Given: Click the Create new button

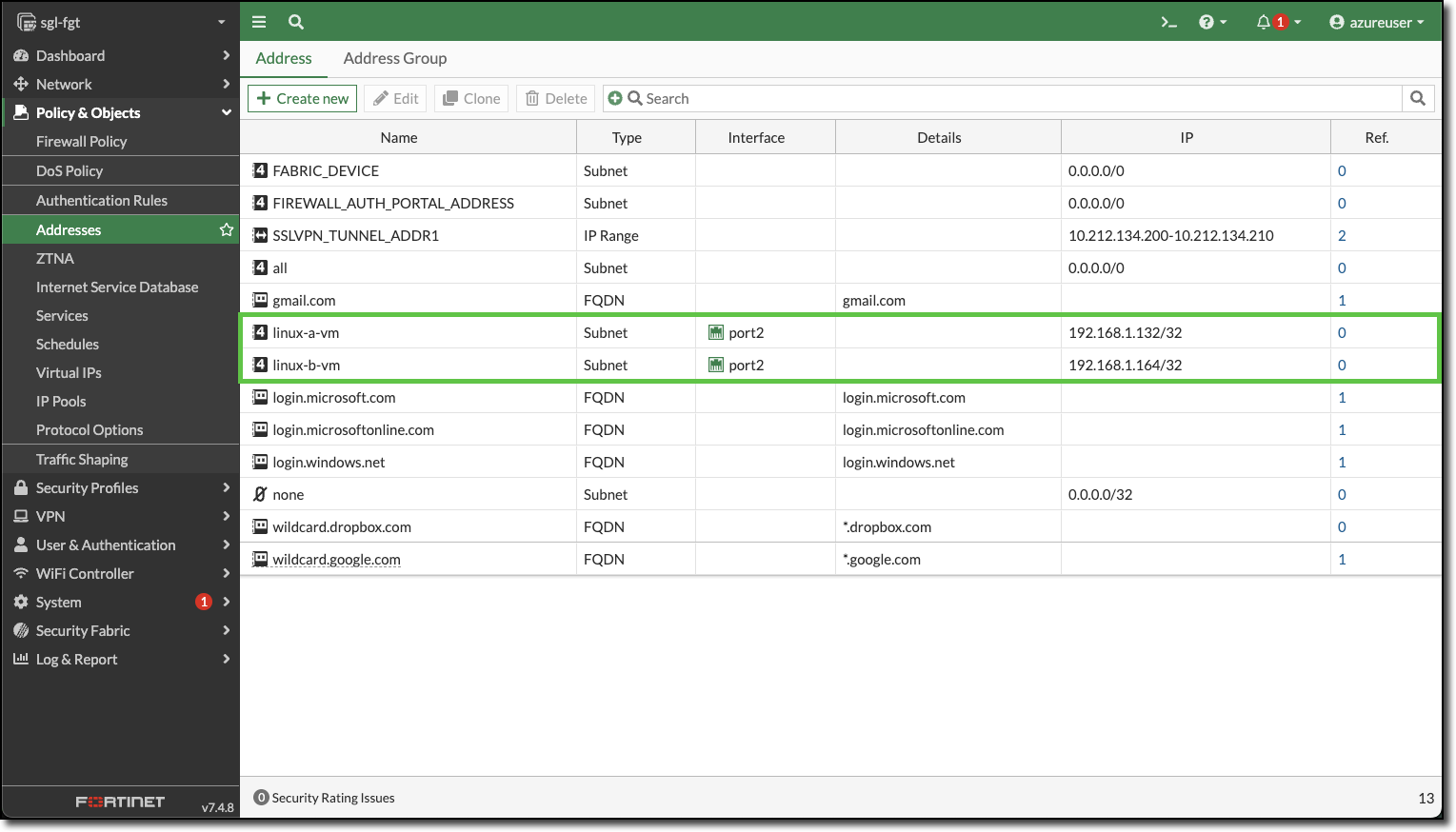Looking at the screenshot, I should click(302, 98).
